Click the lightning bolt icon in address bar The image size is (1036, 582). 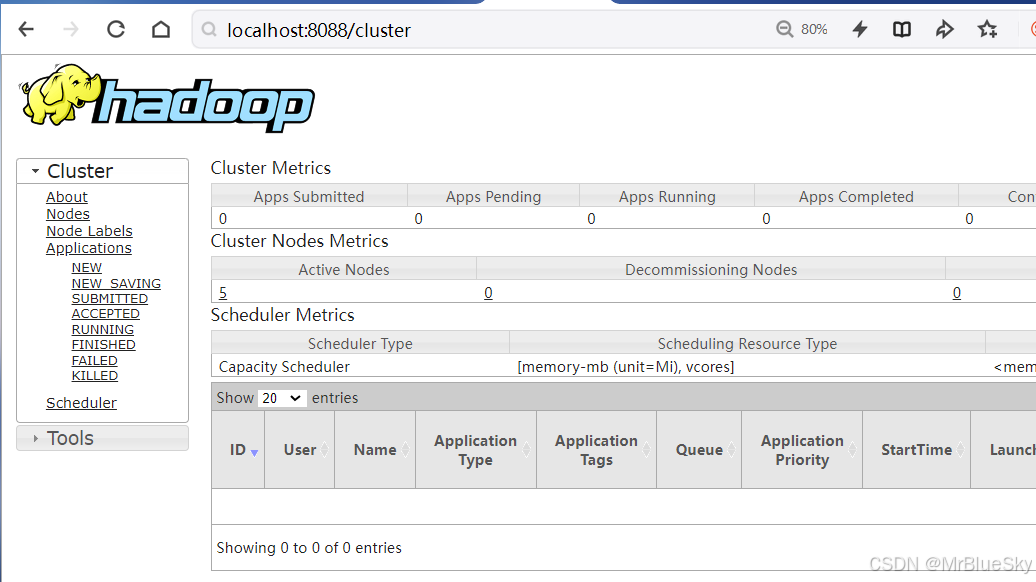[860, 29]
